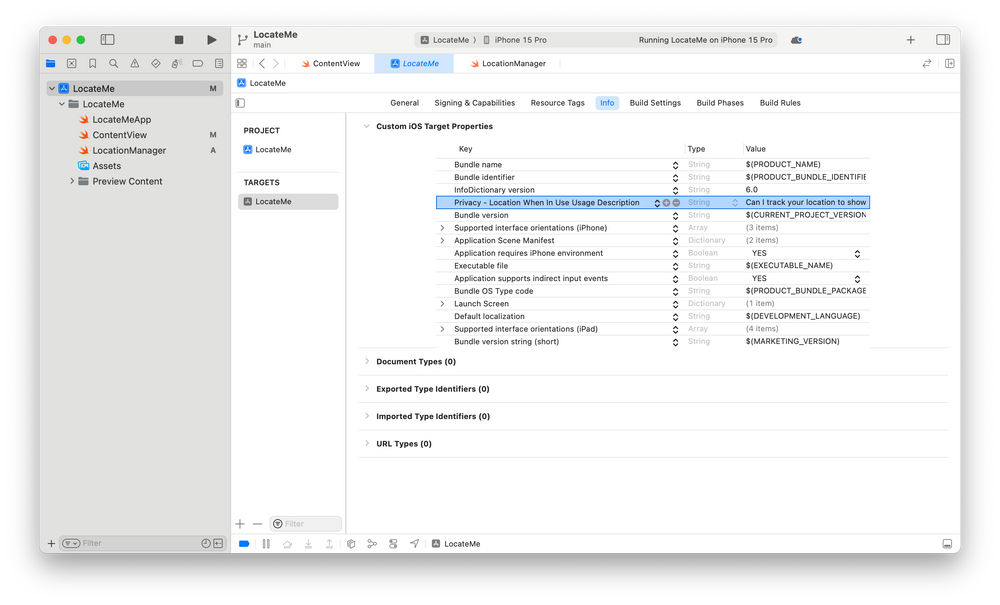Open the Bookmark navigator
The width and height of the screenshot is (1000, 605).
pyautogui.click(x=93, y=63)
